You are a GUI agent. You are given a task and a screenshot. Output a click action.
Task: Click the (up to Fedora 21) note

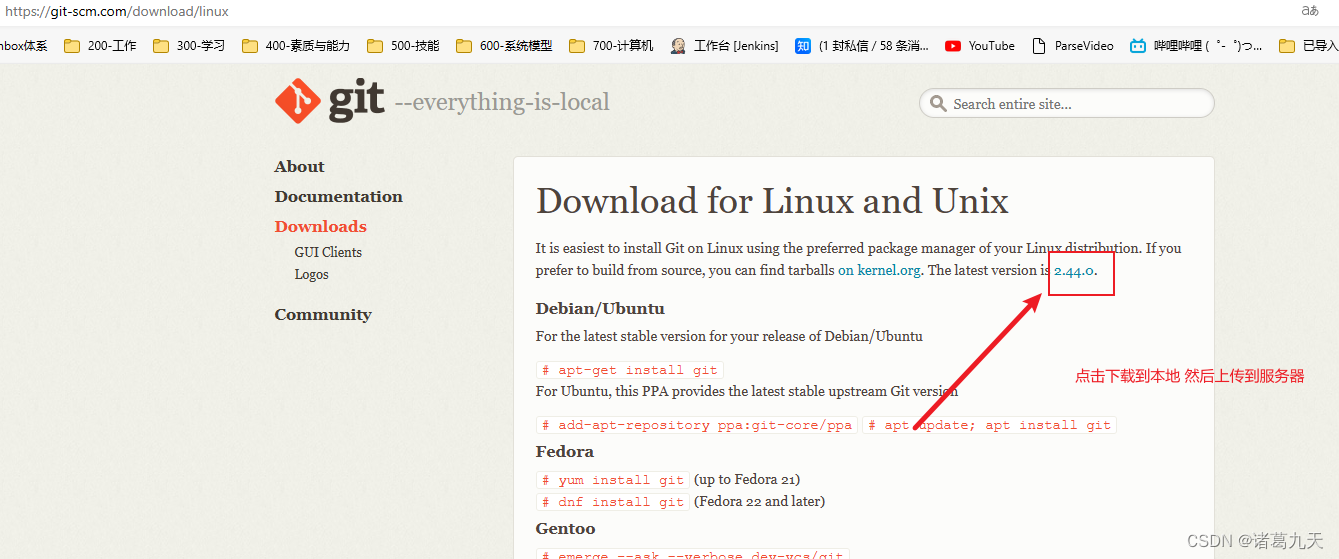[747, 480]
